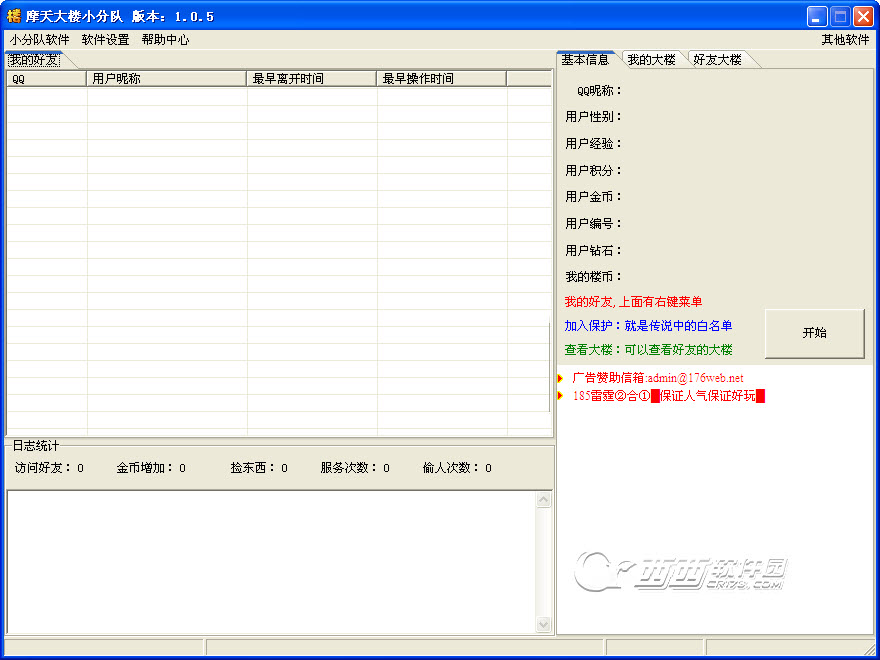Open the 其他软件 menu
This screenshot has width=880, height=660.
pyautogui.click(x=845, y=40)
